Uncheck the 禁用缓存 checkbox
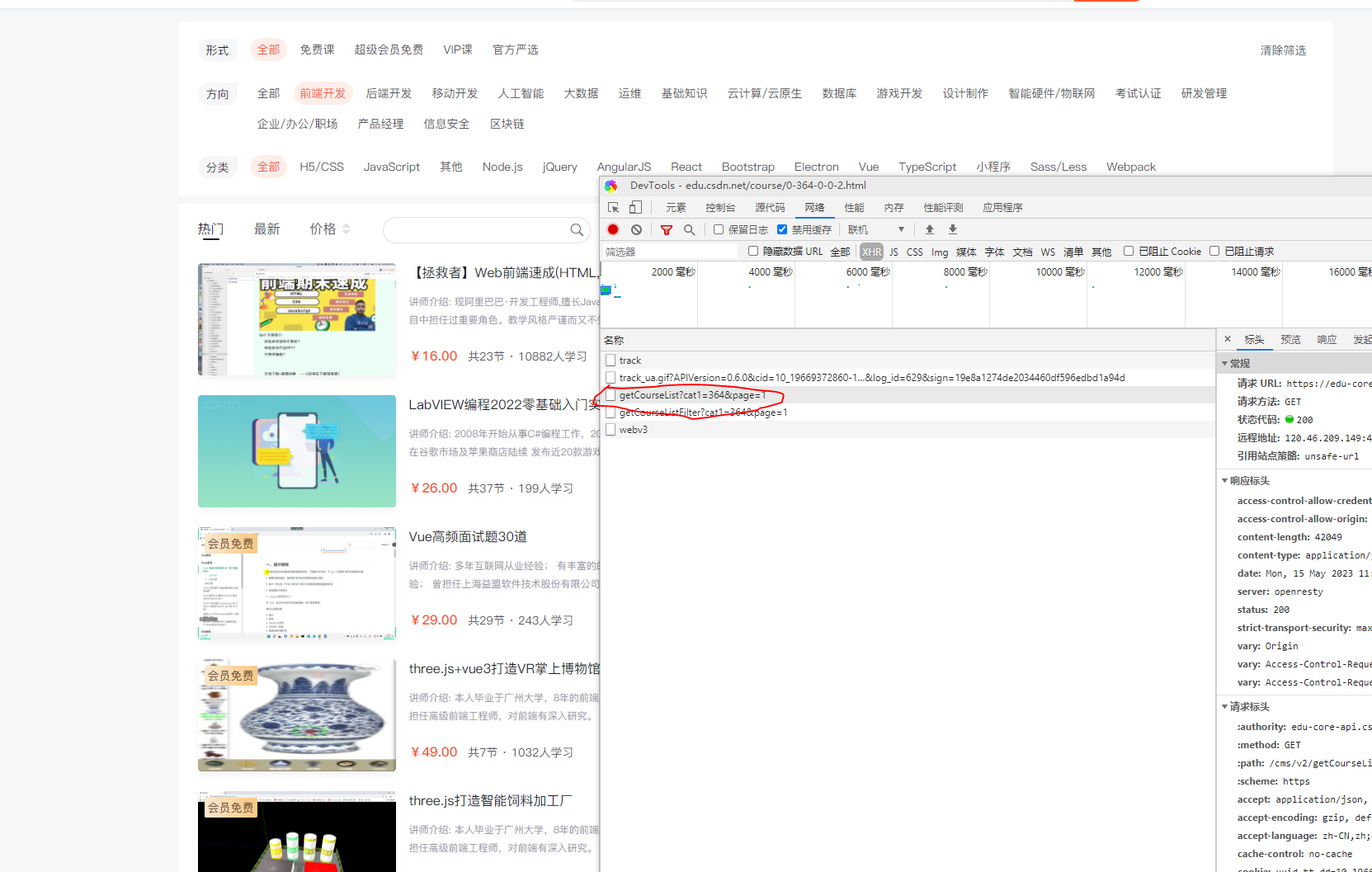Viewport: 1372px width, 872px height. point(782,229)
